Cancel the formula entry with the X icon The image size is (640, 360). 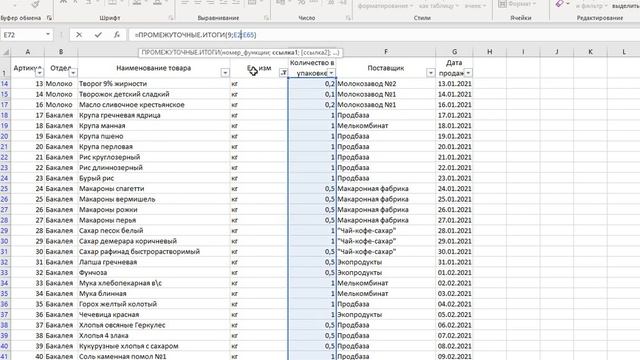click(79, 35)
